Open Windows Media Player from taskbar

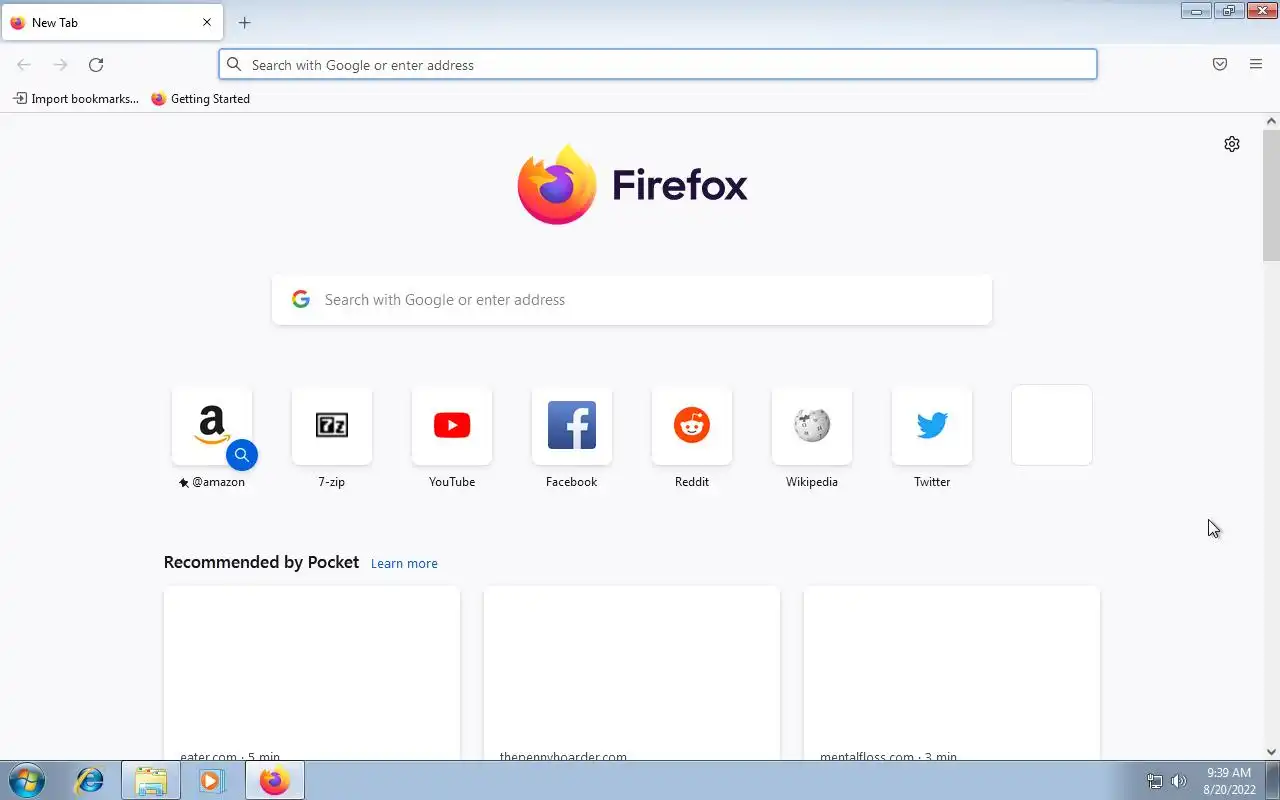(211, 780)
